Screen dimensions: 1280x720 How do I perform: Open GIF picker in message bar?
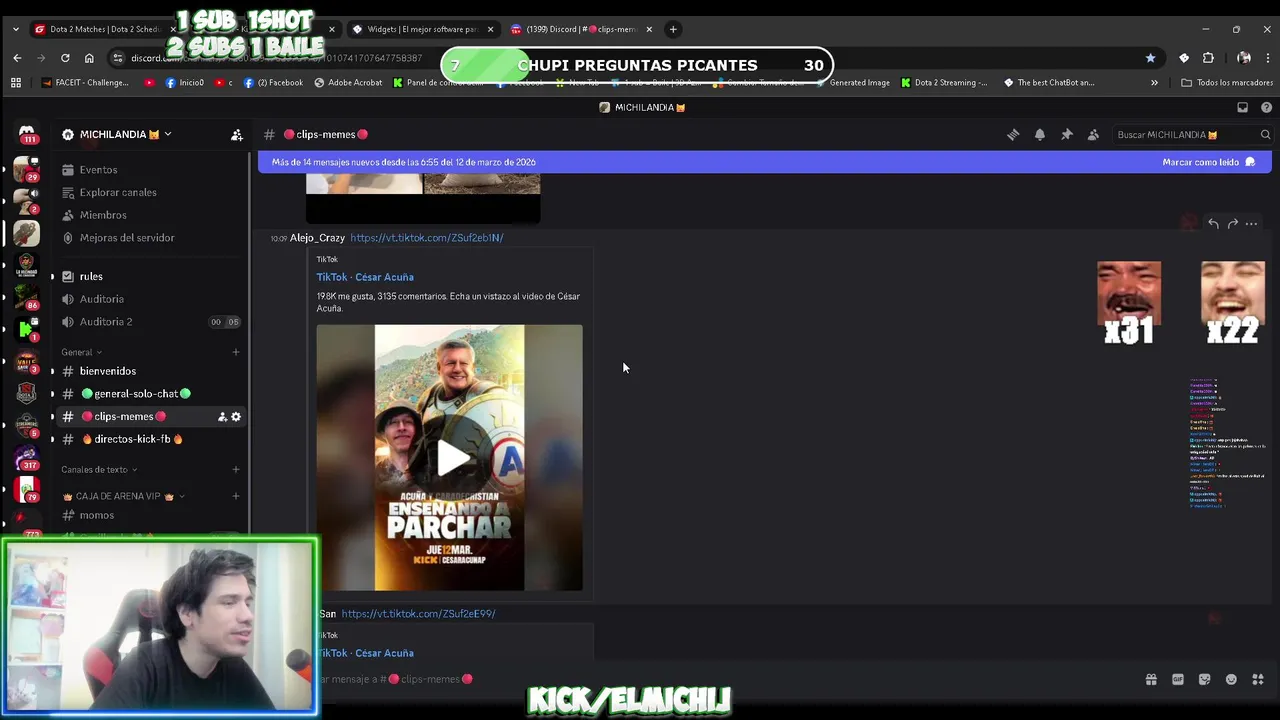(1178, 679)
